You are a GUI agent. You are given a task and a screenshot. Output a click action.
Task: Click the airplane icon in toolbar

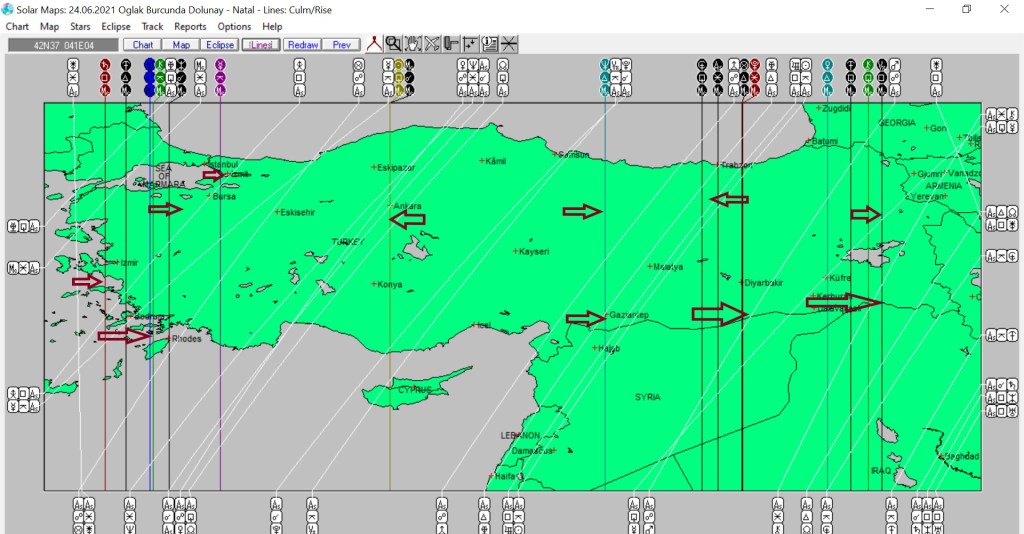pos(432,44)
